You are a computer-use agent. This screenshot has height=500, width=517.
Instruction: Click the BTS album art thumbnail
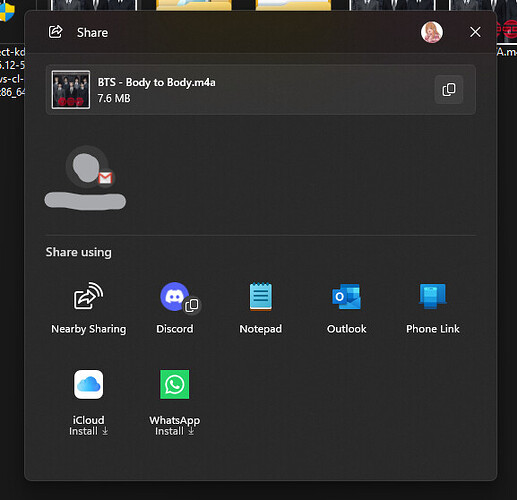point(71,90)
